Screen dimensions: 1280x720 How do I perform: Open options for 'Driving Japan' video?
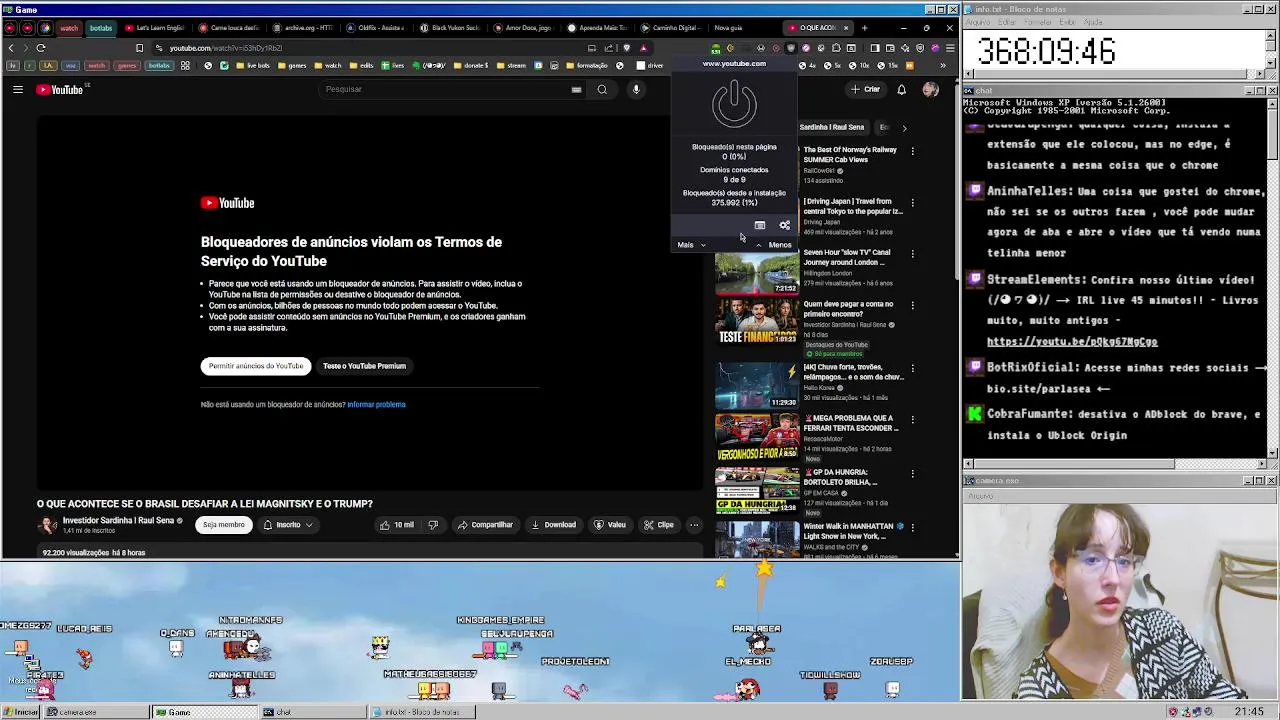click(x=912, y=203)
